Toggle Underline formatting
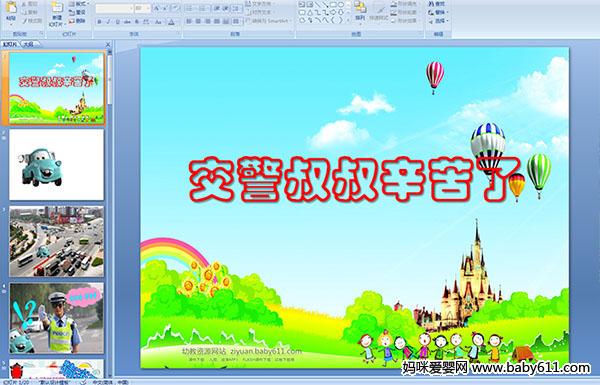Viewport: 600px width, 385px height. 117,22
